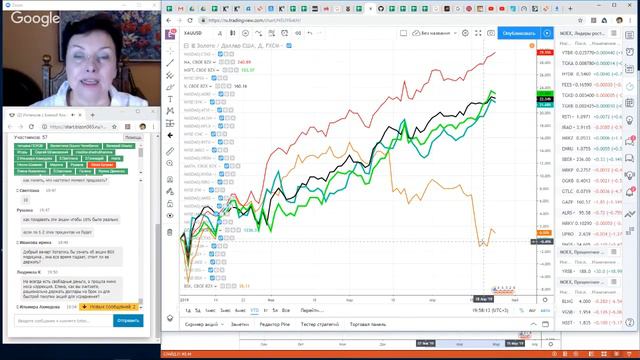Toggle the blue icon after Золото / Доллар США title

(289, 46)
